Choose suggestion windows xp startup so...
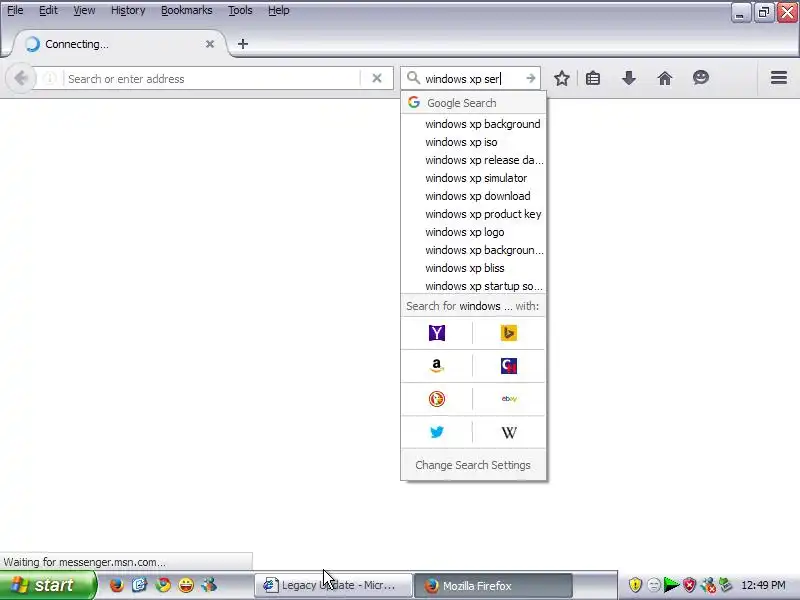Viewport: 800px width, 600px height. pos(473,286)
